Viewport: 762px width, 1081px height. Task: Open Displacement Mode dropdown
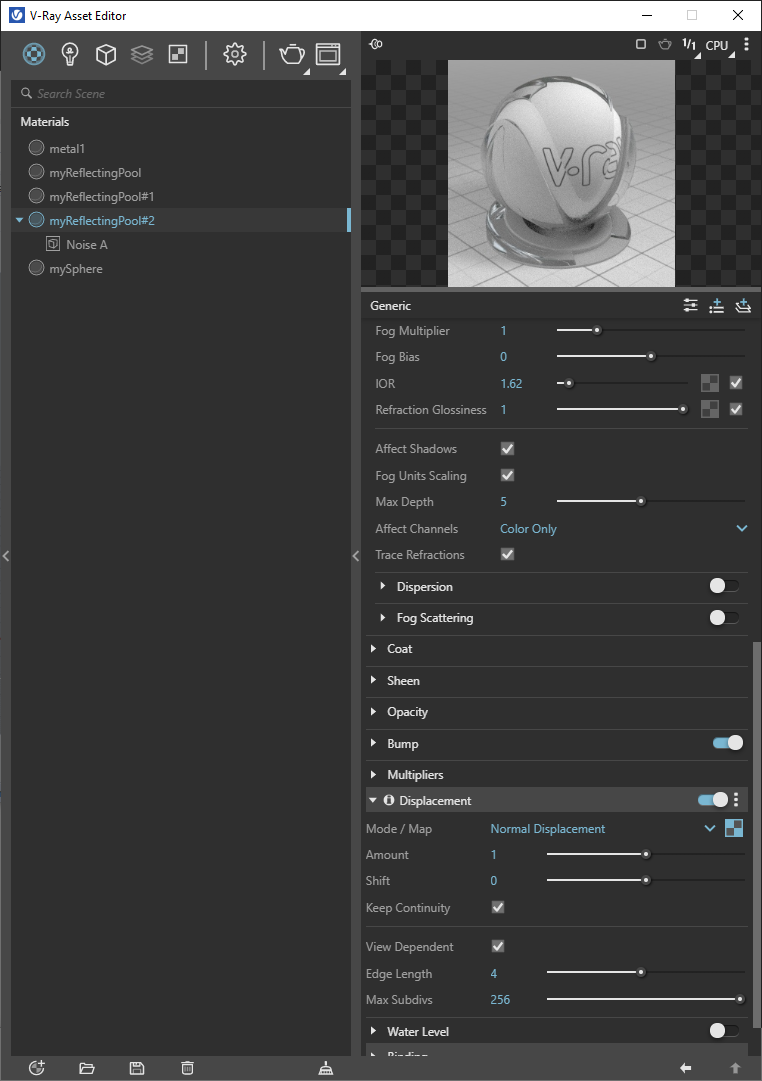click(603, 829)
